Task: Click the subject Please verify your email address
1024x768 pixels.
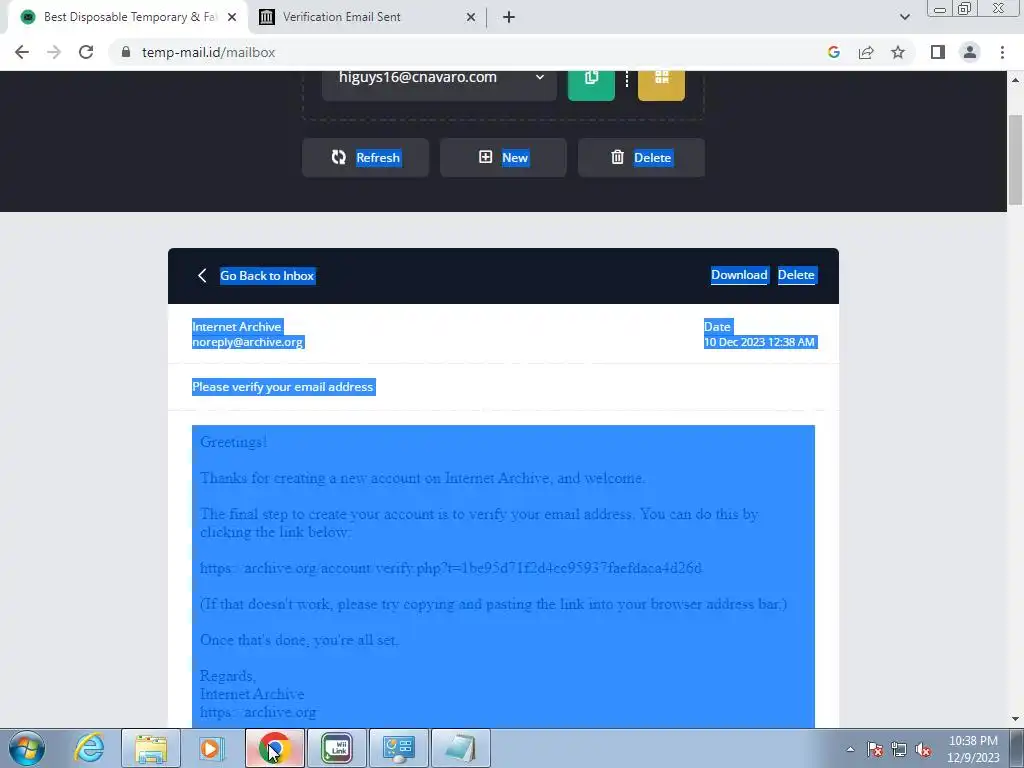Action: coord(283,387)
